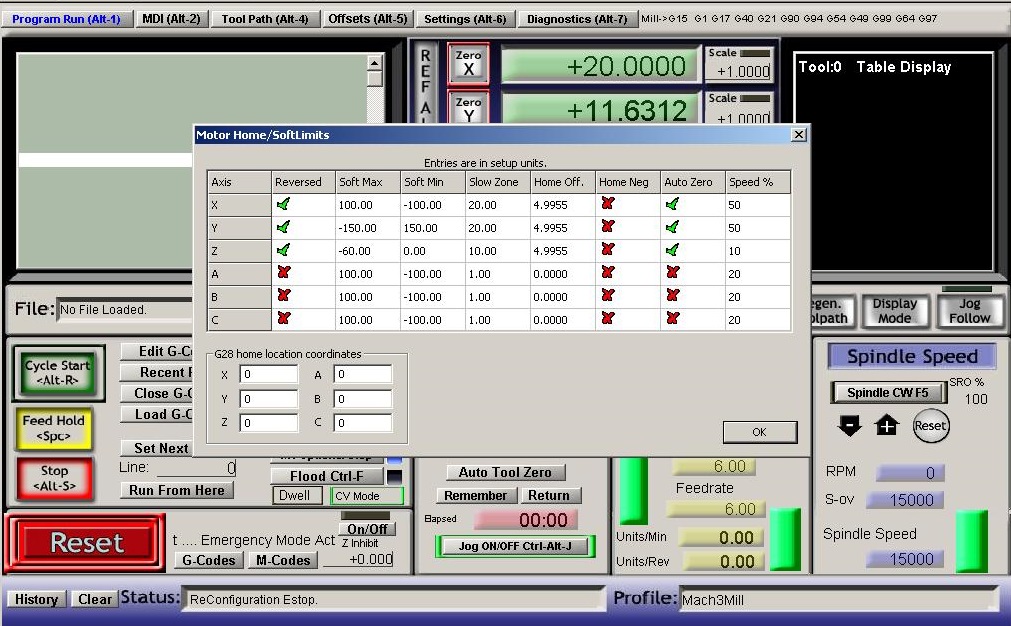
Task: Toggle Auto Zero for B axis
Action: coord(672,296)
